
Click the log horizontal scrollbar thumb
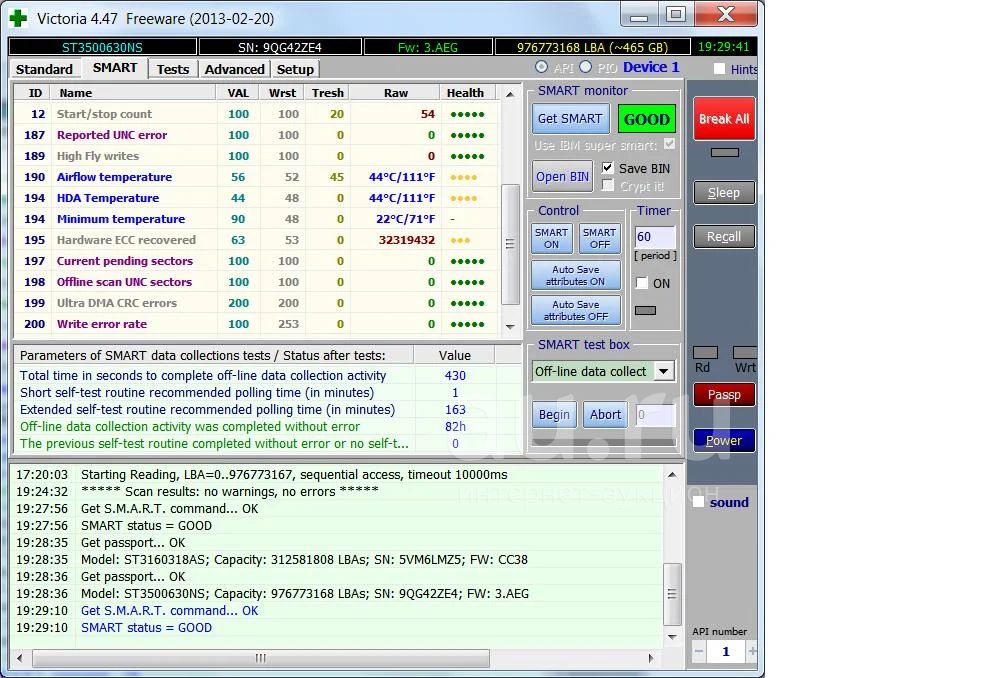260,658
